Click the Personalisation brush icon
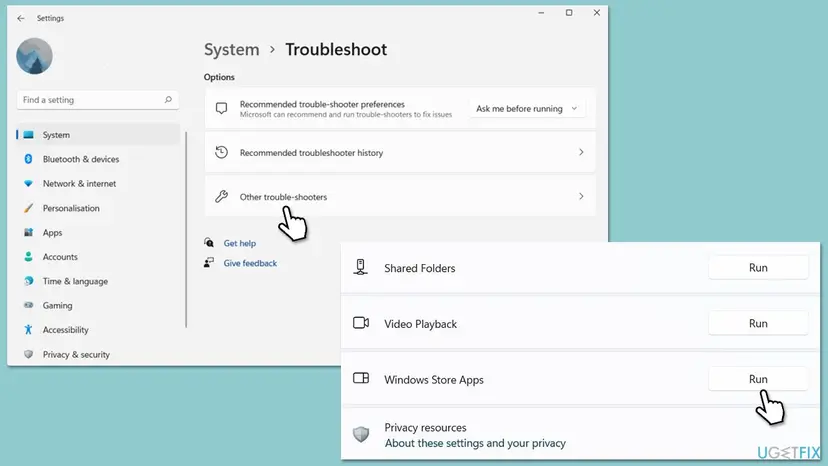The width and height of the screenshot is (828, 466). click(29, 208)
